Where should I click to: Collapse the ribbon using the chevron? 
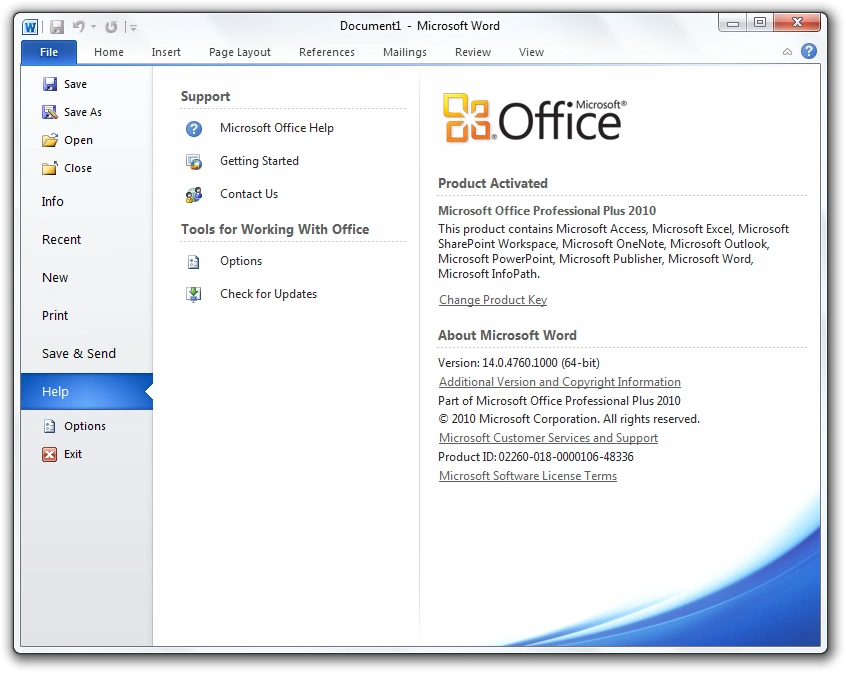point(787,50)
